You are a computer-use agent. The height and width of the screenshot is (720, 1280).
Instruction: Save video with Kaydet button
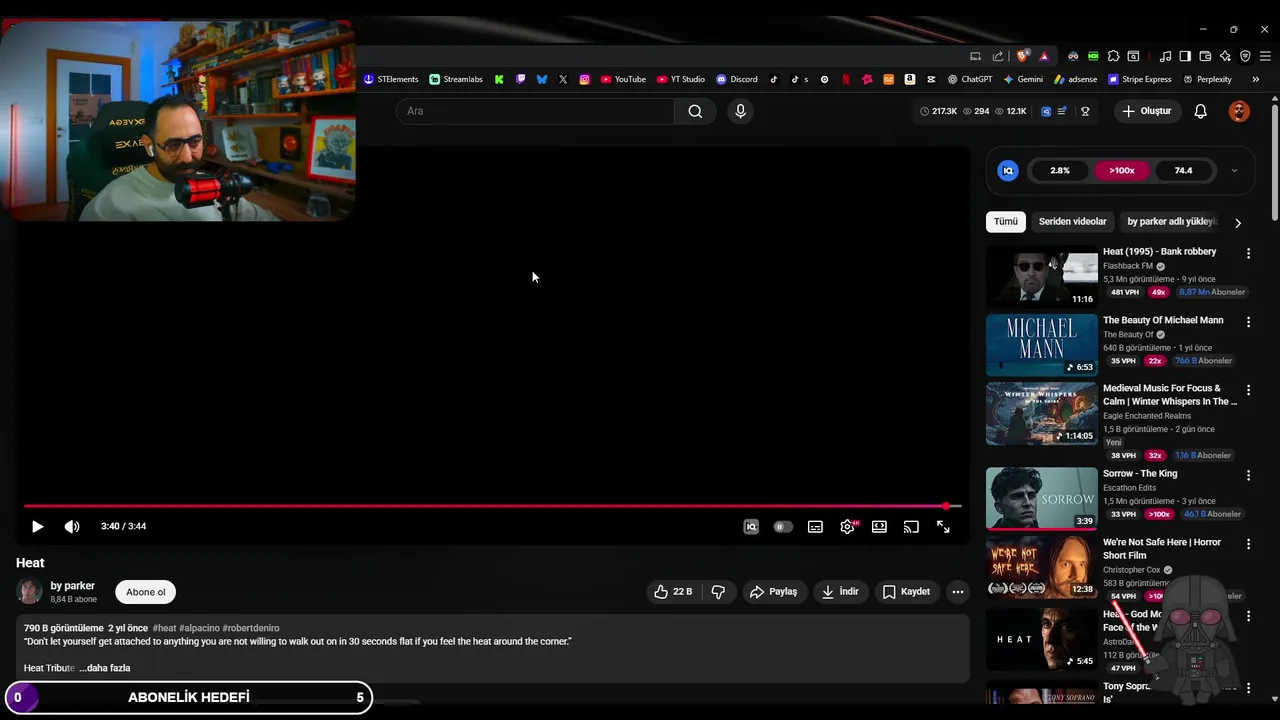click(906, 592)
